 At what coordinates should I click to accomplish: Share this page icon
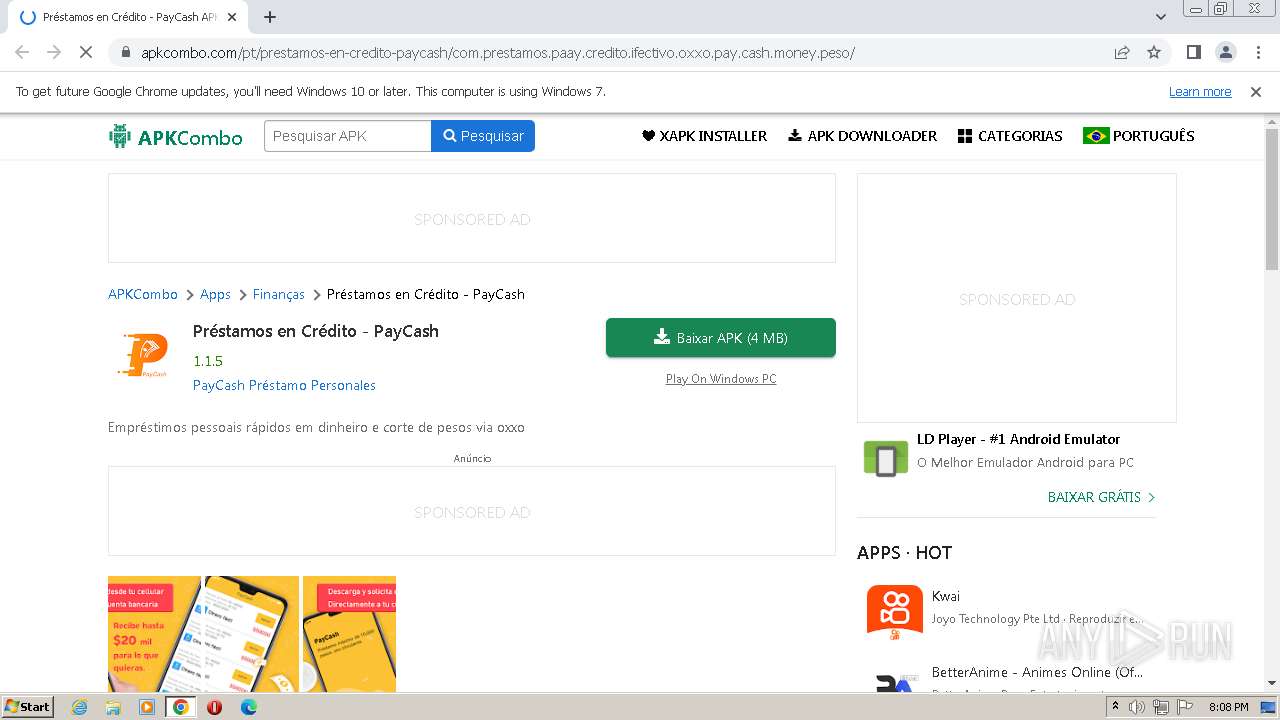tap(1122, 52)
